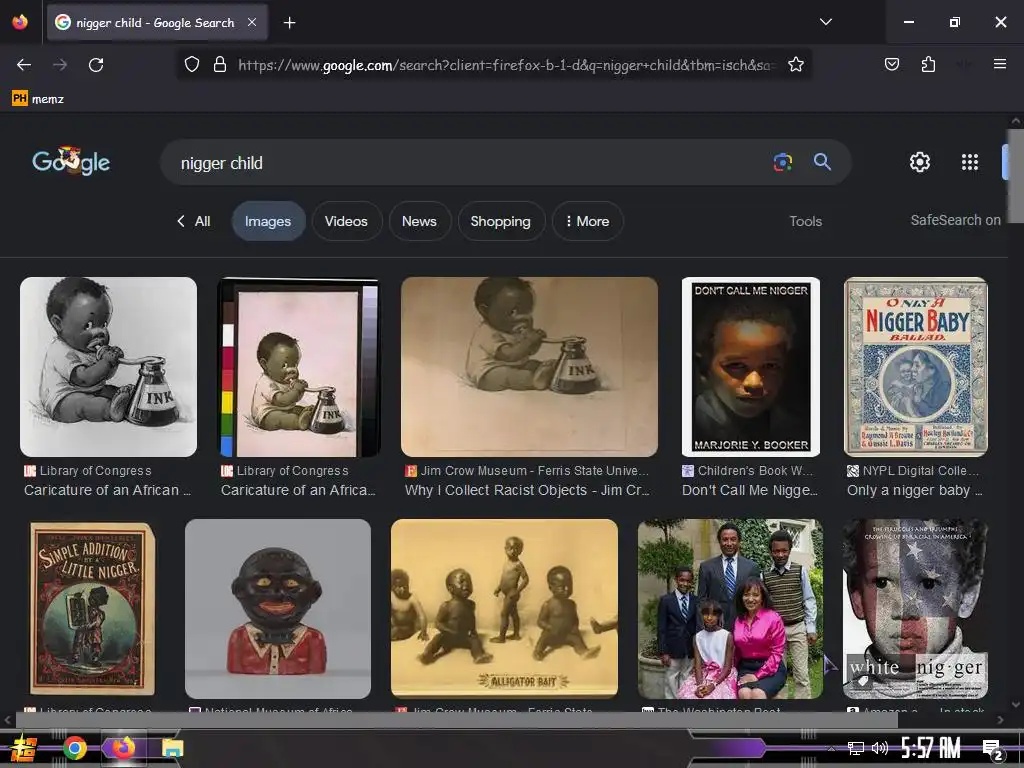The height and width of the screenshot is (768, 1024).
Task: List all tabs with the chevron
Action: pos(825,22)
